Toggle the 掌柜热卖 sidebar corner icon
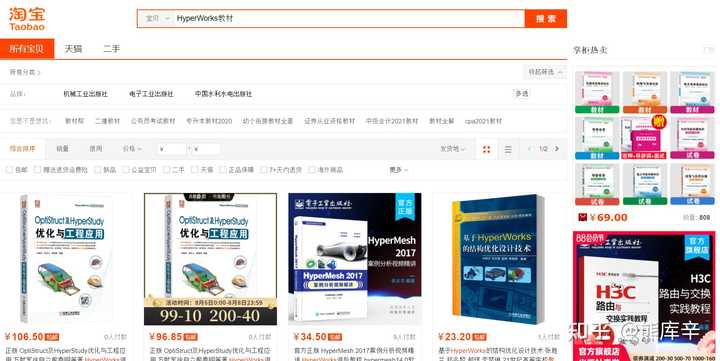Viewport: 720px width, 361px height. pyautogui.click(x=709, y=50)
